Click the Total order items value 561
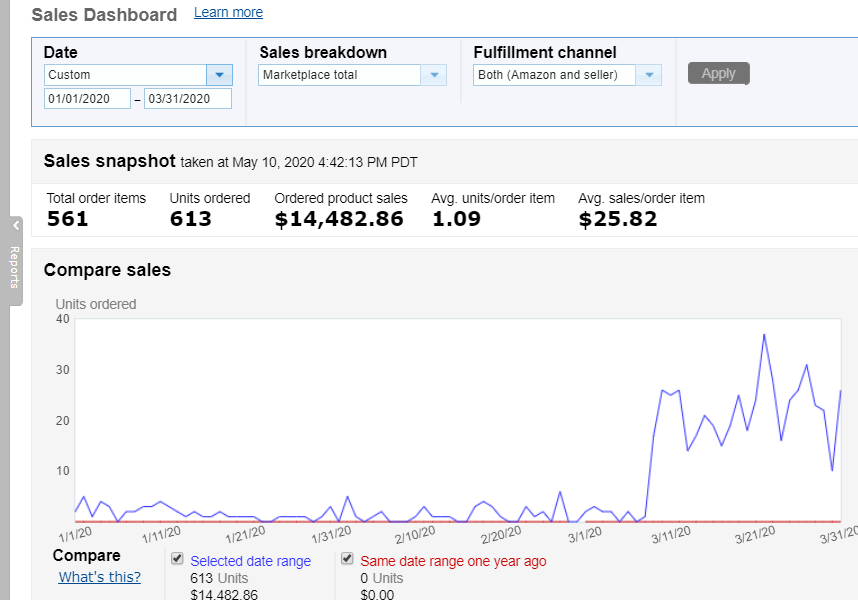 (68, 219)
